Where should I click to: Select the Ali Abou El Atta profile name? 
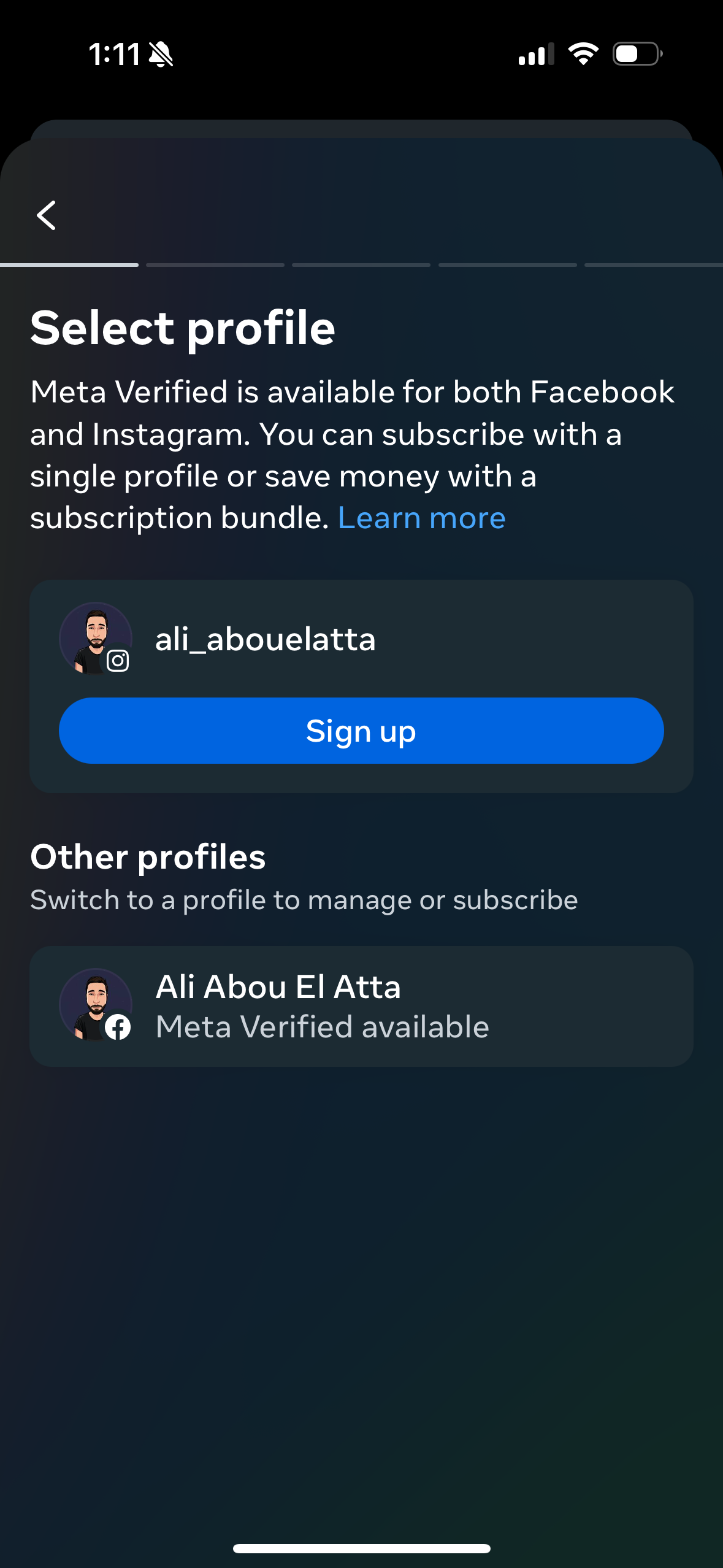[278, 987]
